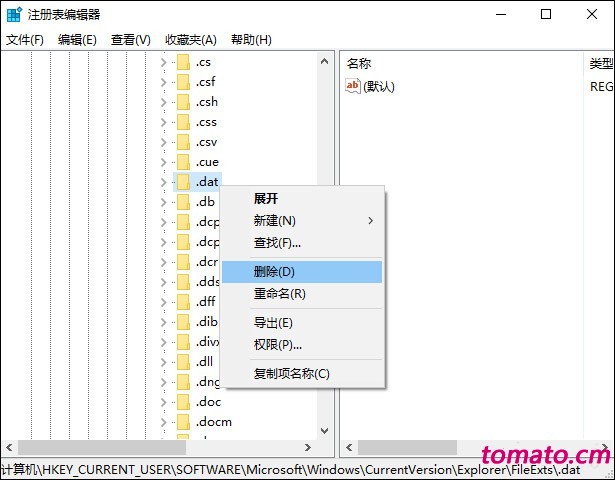Image resolution: width=615 pixels, height=480 pixels.
Task: Expand the .csh registry key
Action: 164,102
